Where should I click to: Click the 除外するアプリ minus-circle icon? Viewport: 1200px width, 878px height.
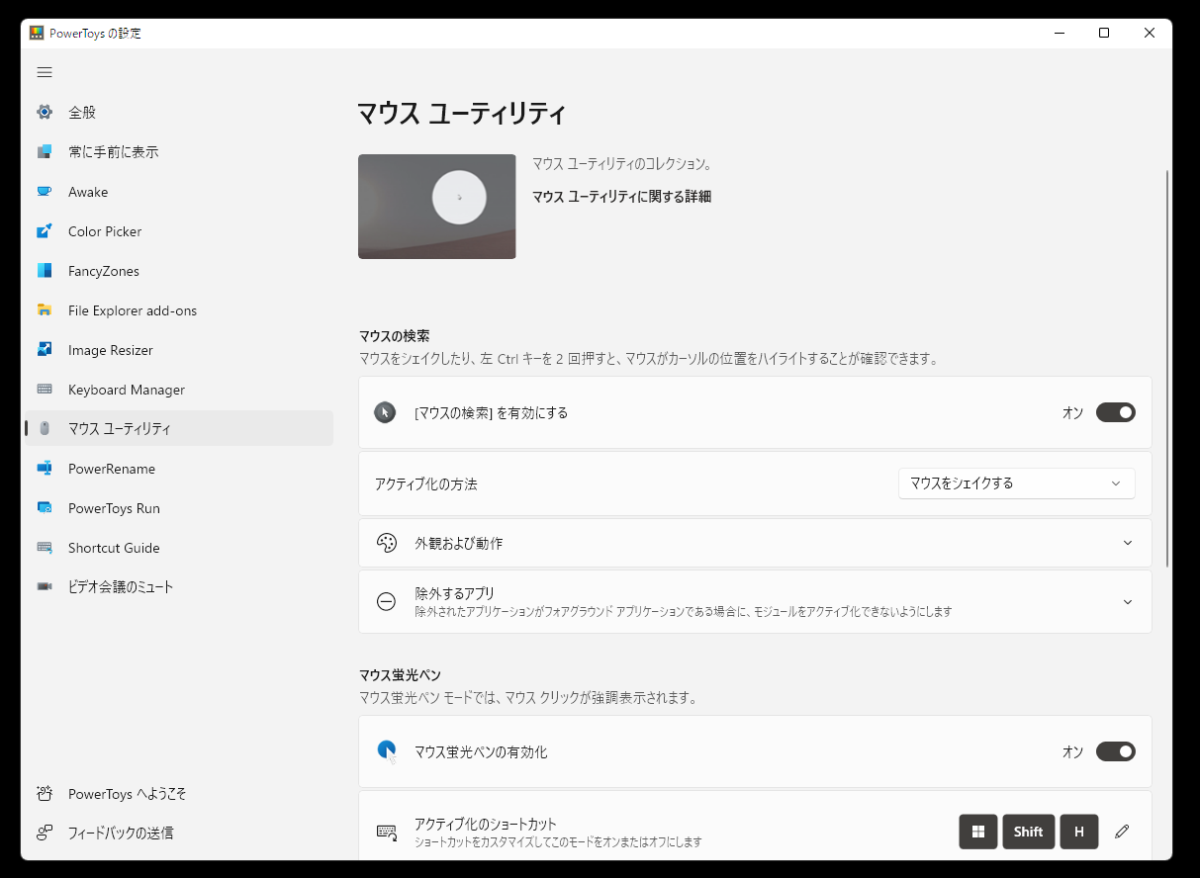386,601
